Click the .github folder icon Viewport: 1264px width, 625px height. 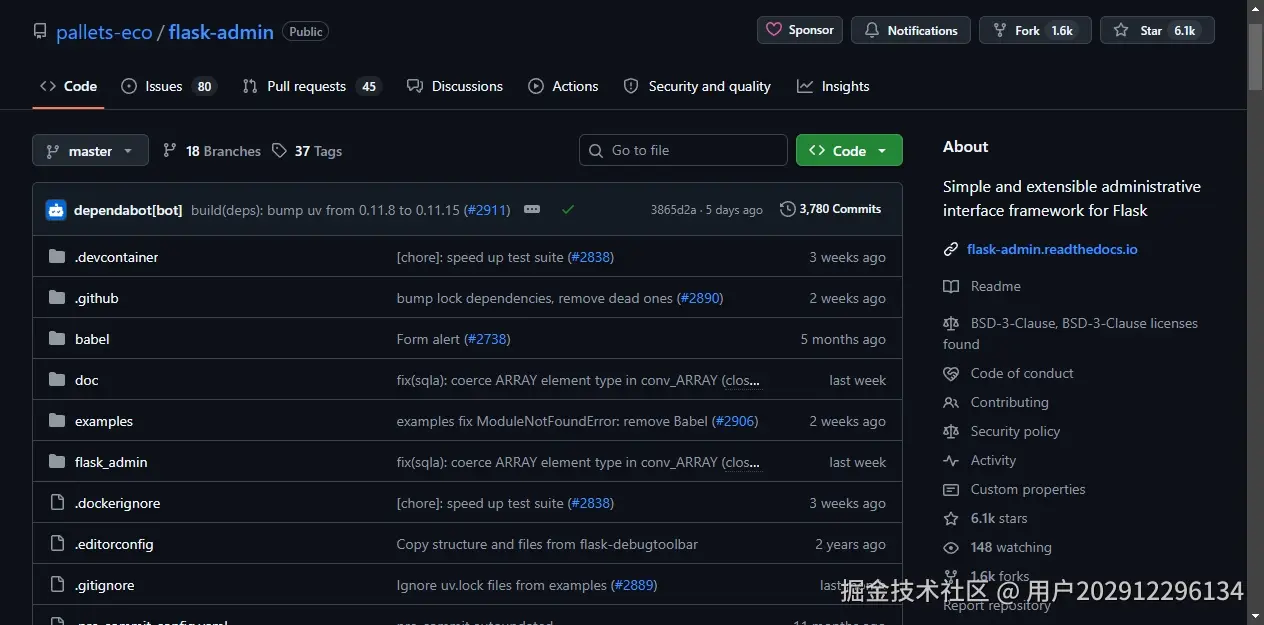pyautogui.click(x=57, y=298)
